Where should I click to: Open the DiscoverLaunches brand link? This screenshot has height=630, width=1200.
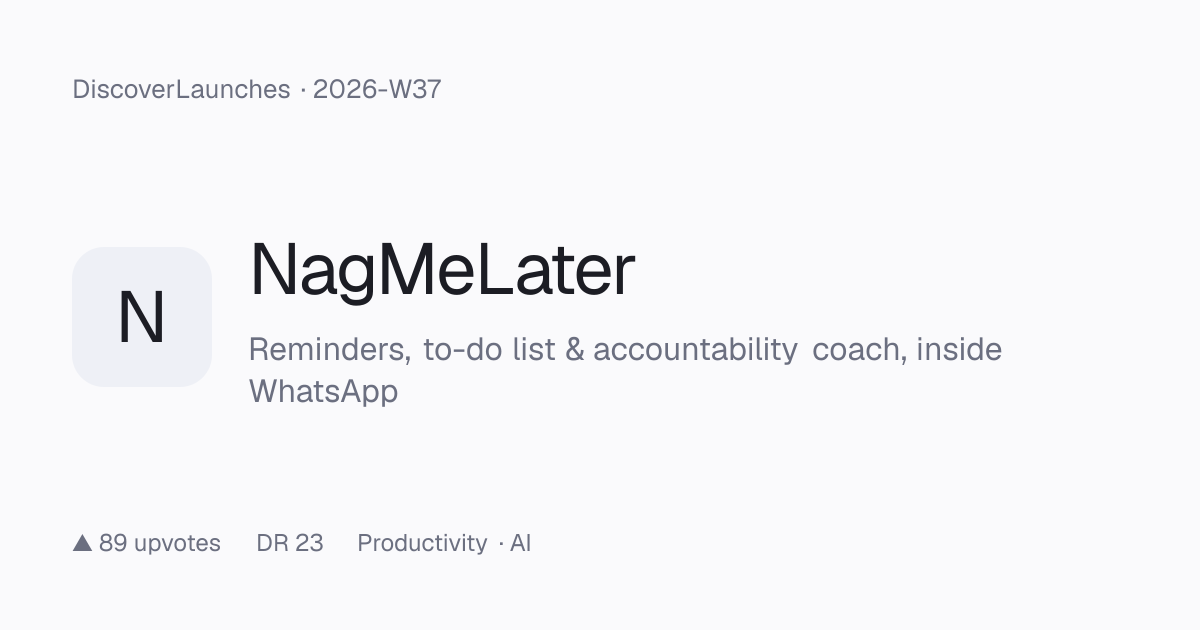point(181,89)
